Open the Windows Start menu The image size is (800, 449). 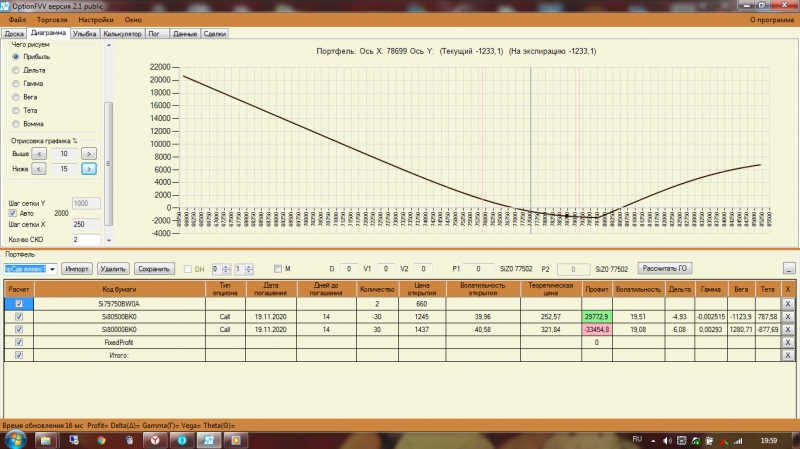(x=14, y=440)
